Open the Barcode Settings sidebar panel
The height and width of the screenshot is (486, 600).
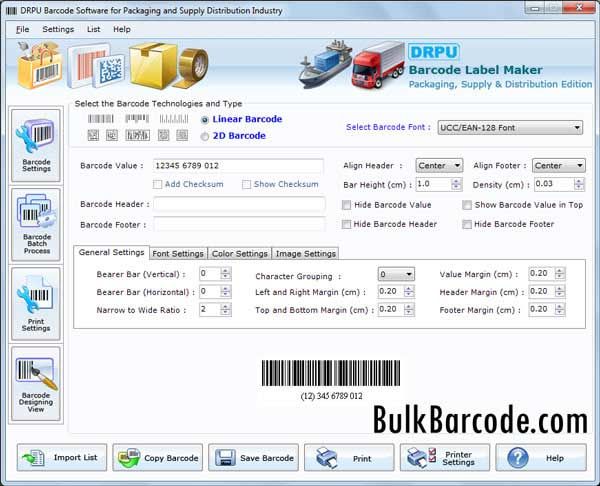pyautogui.click(x=36, y=145)
